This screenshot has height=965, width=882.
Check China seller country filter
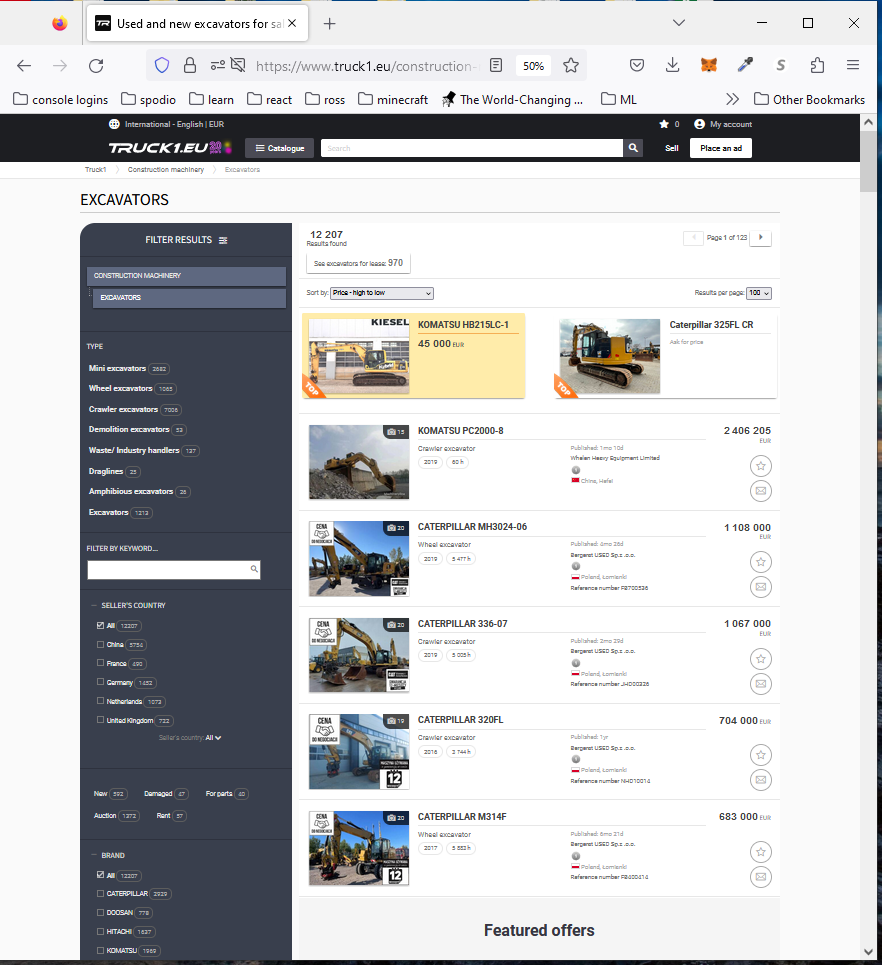tap(100, 644)
